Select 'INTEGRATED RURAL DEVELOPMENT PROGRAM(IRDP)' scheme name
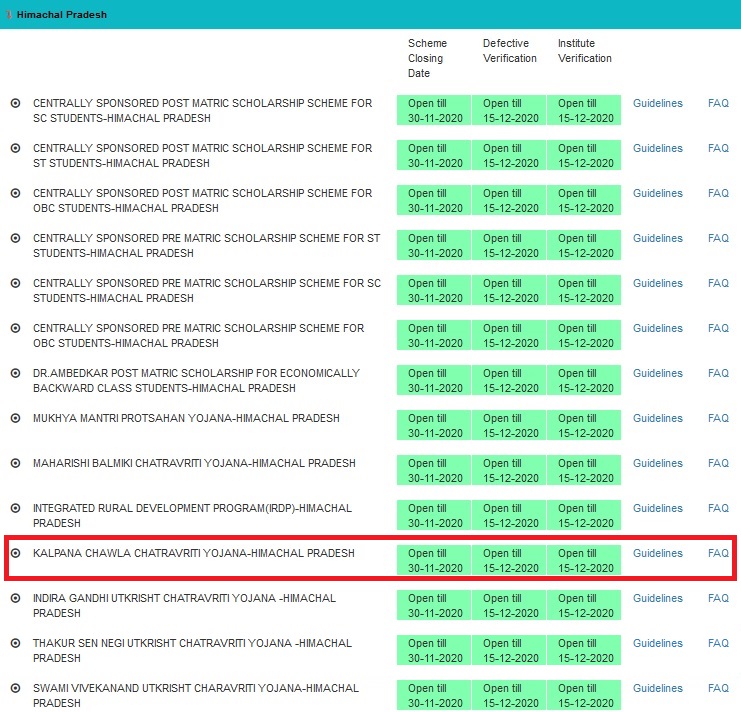 coord(164,508)
